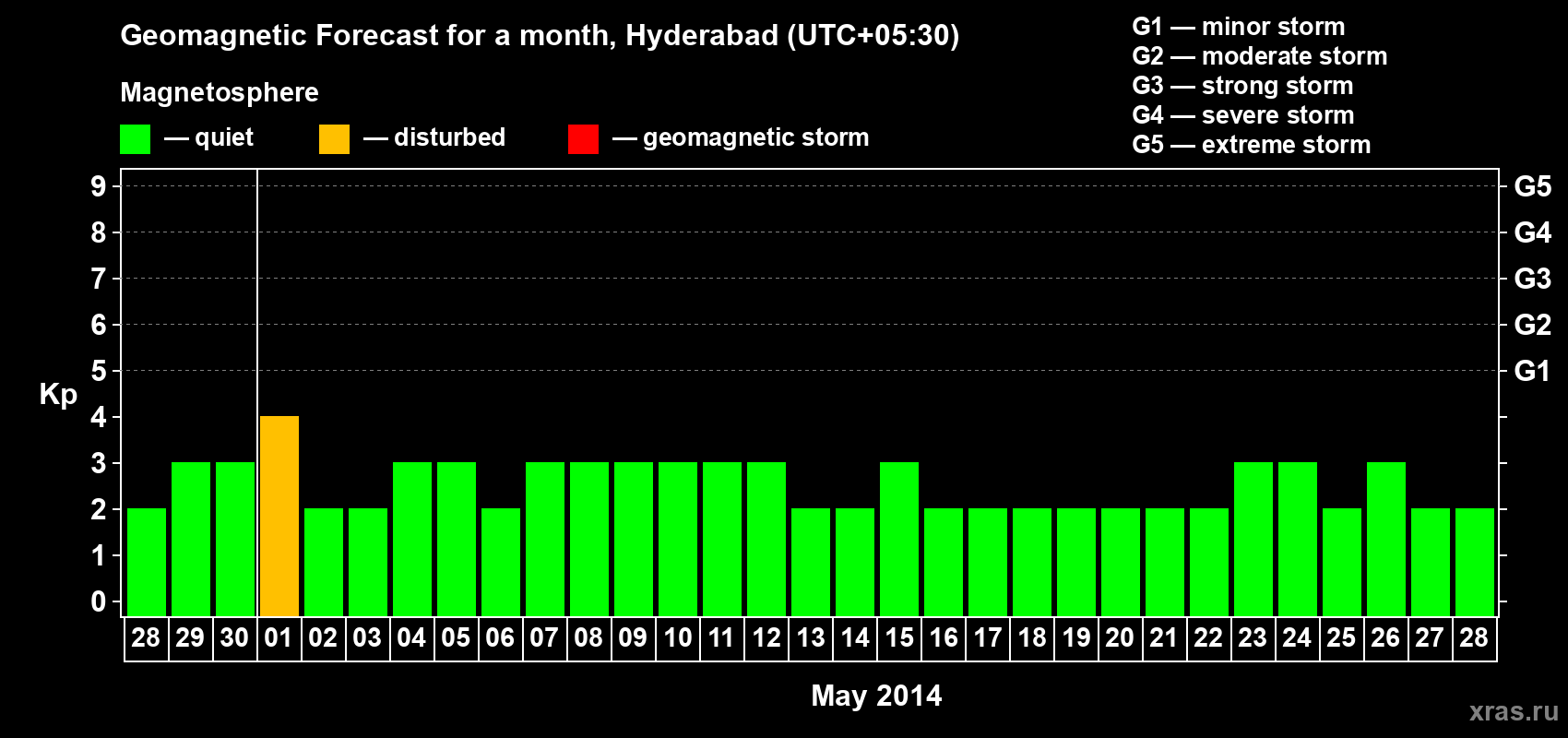Click the green bar above date 20
This screenshot has width=1568, height=738.
click(x=1121, y=563)
